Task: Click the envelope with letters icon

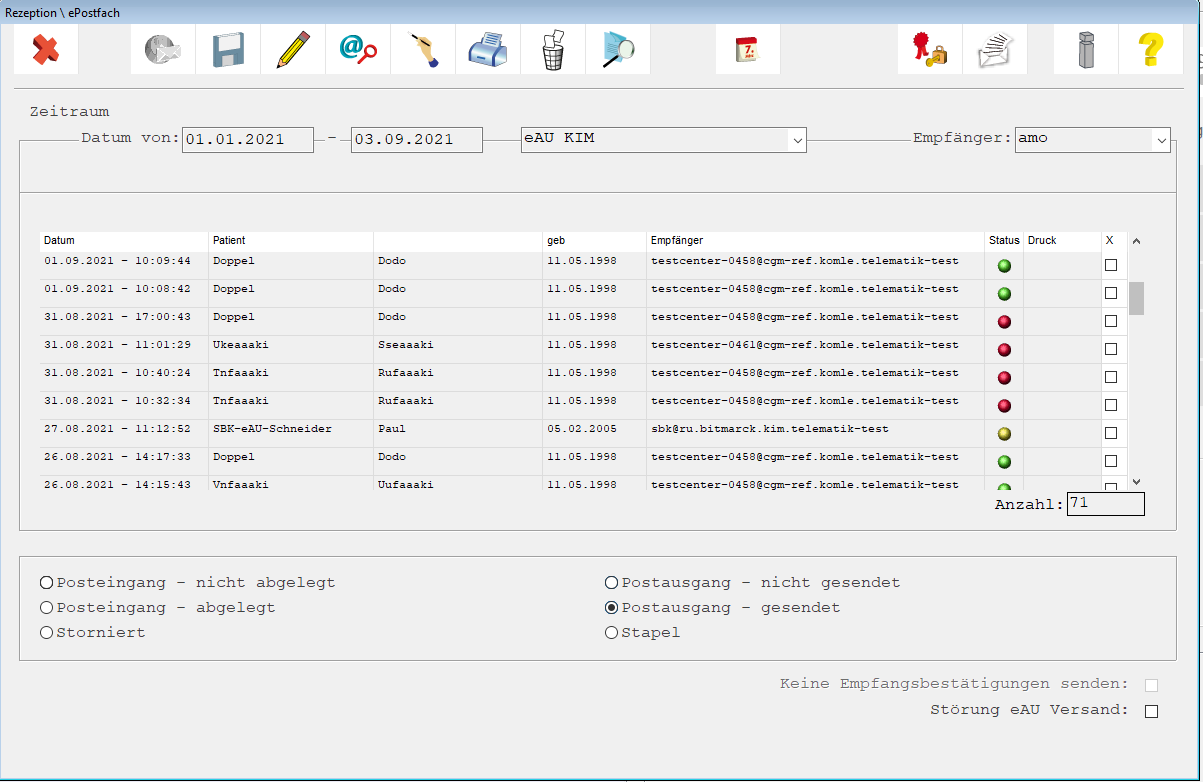Action: pos(995,49)
